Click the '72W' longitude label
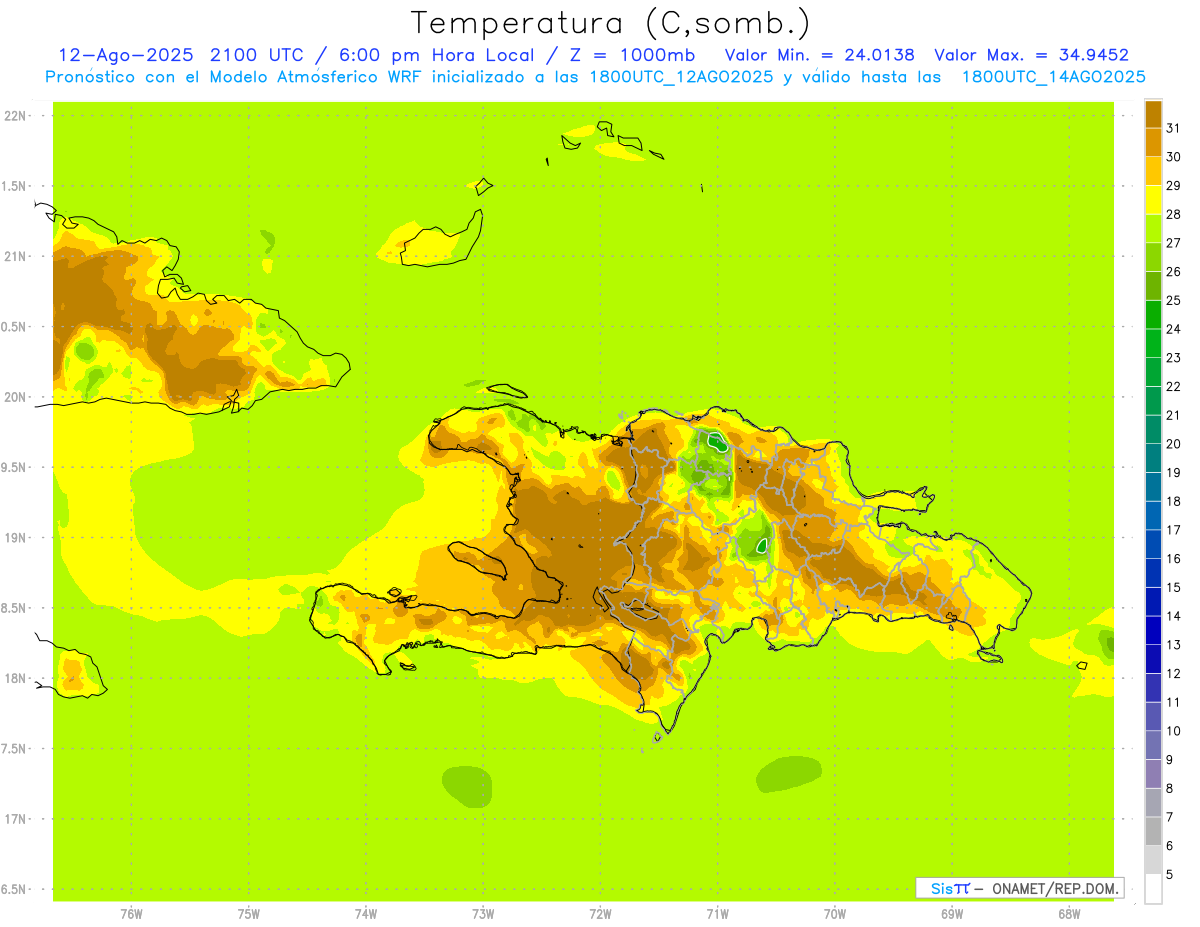This screenshot has height=927, width=1200. click(x=601, y=914)
